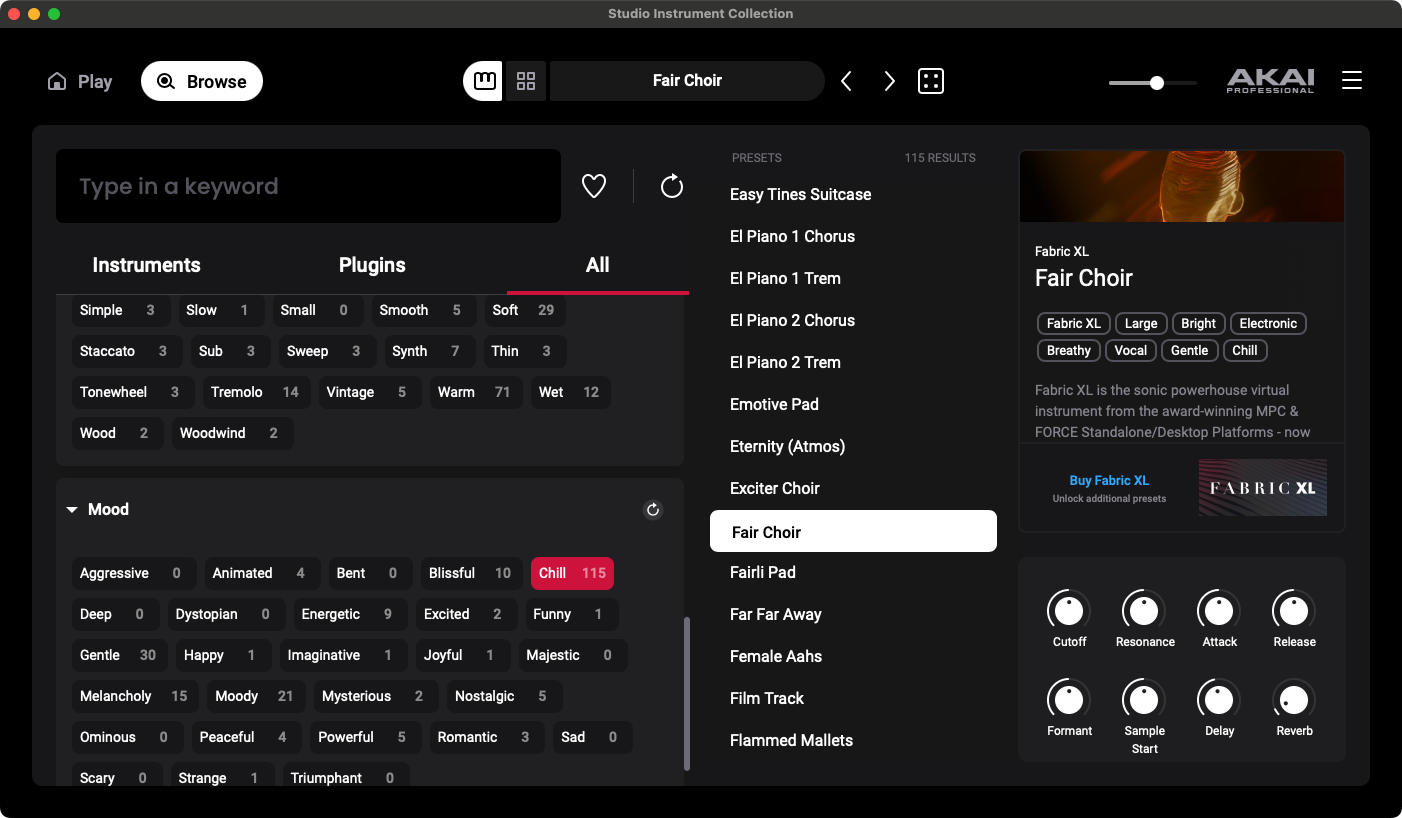
Task: Open the hamburger menu
Action: [1352, 81]
